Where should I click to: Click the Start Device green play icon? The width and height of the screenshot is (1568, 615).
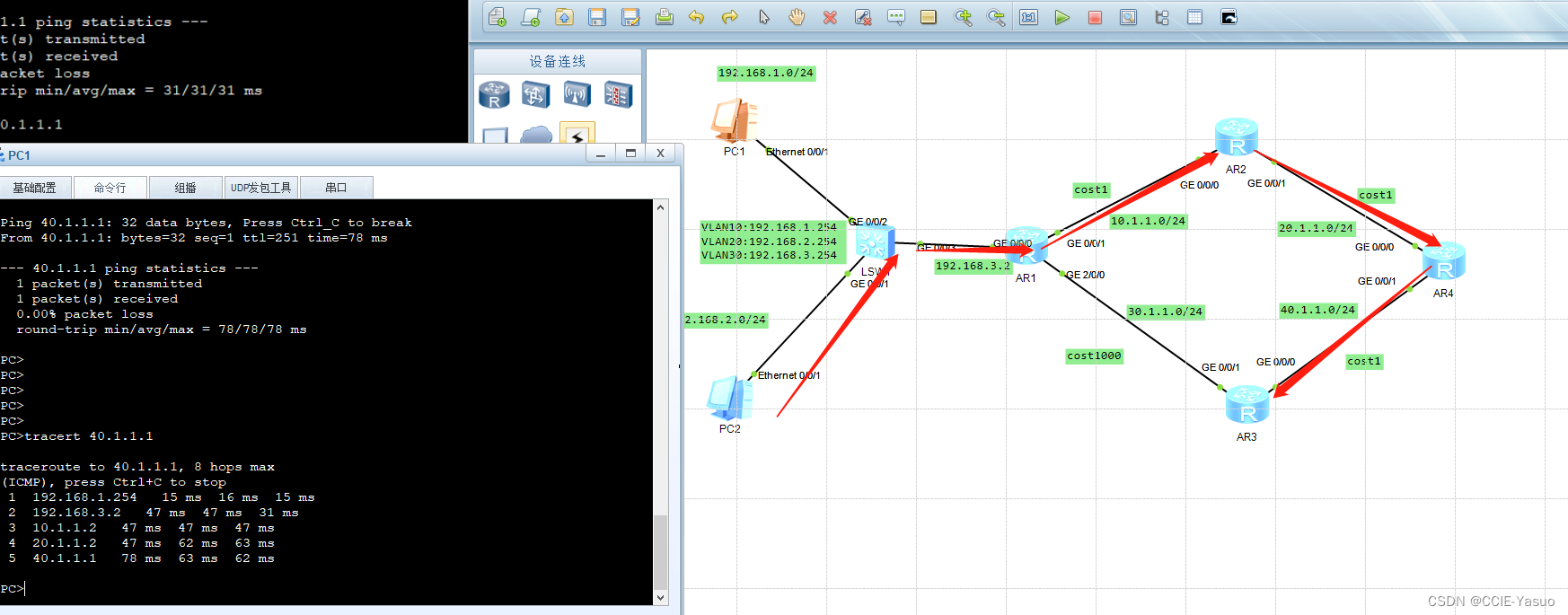tap(1062, 17)
